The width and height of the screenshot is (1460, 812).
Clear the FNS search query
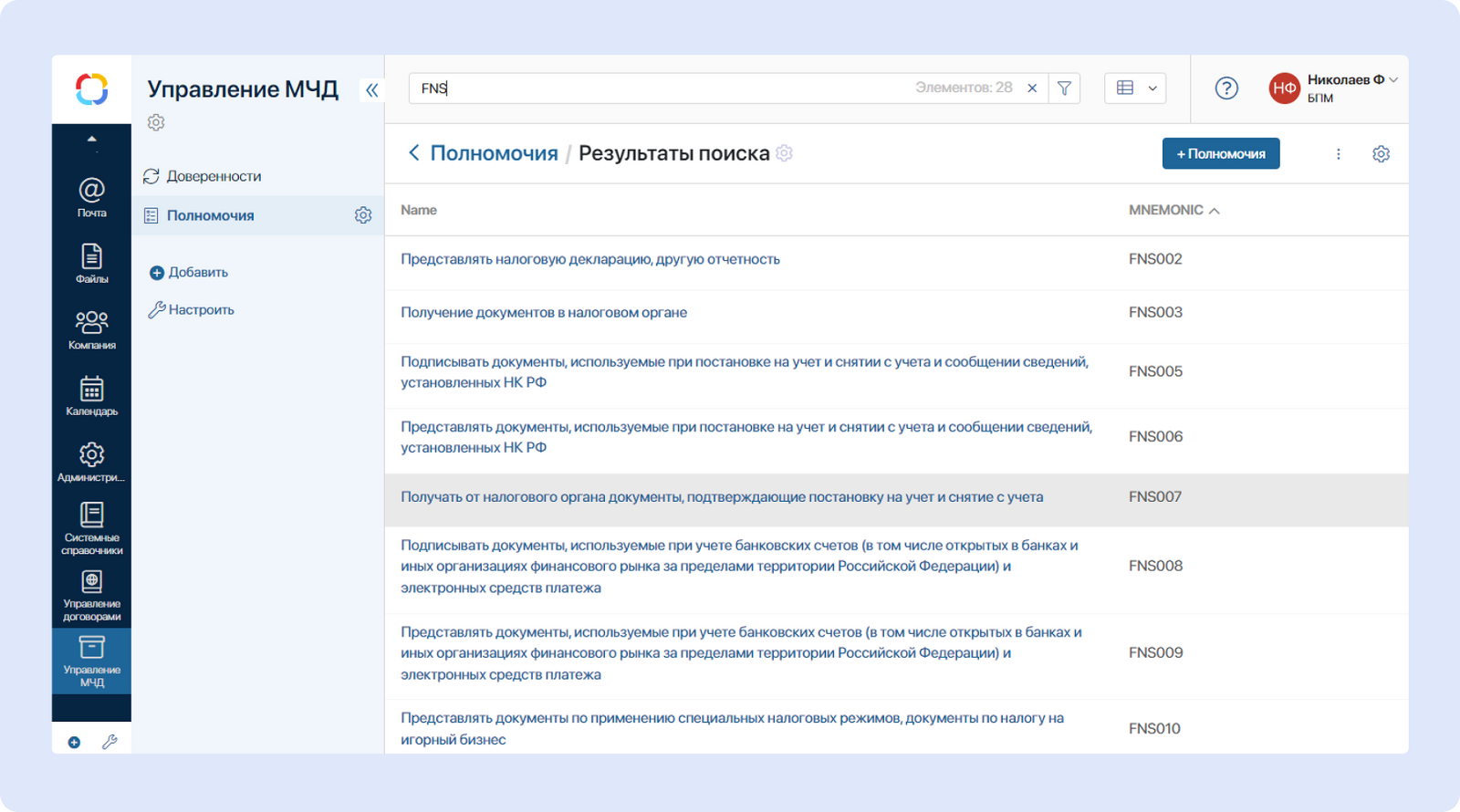[1032, 88]
